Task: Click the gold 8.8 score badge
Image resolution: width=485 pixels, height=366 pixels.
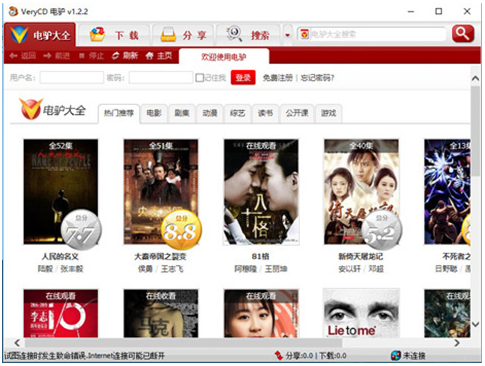Action: point(181,231)
